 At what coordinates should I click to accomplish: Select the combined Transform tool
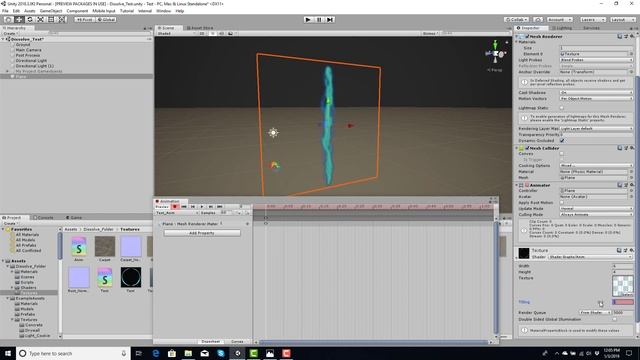point(61,20)
